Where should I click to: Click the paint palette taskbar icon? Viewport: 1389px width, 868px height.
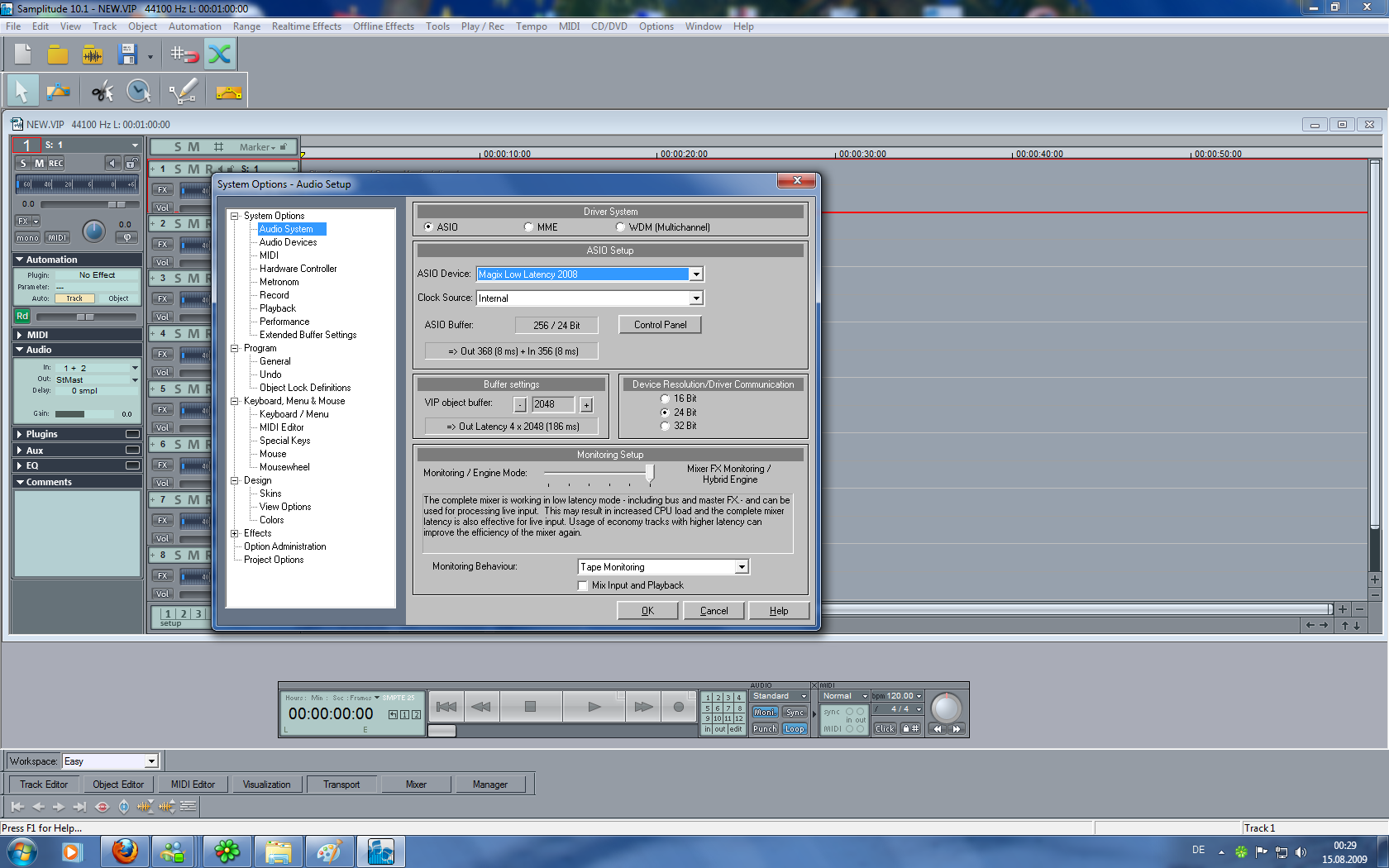[330, 851]
